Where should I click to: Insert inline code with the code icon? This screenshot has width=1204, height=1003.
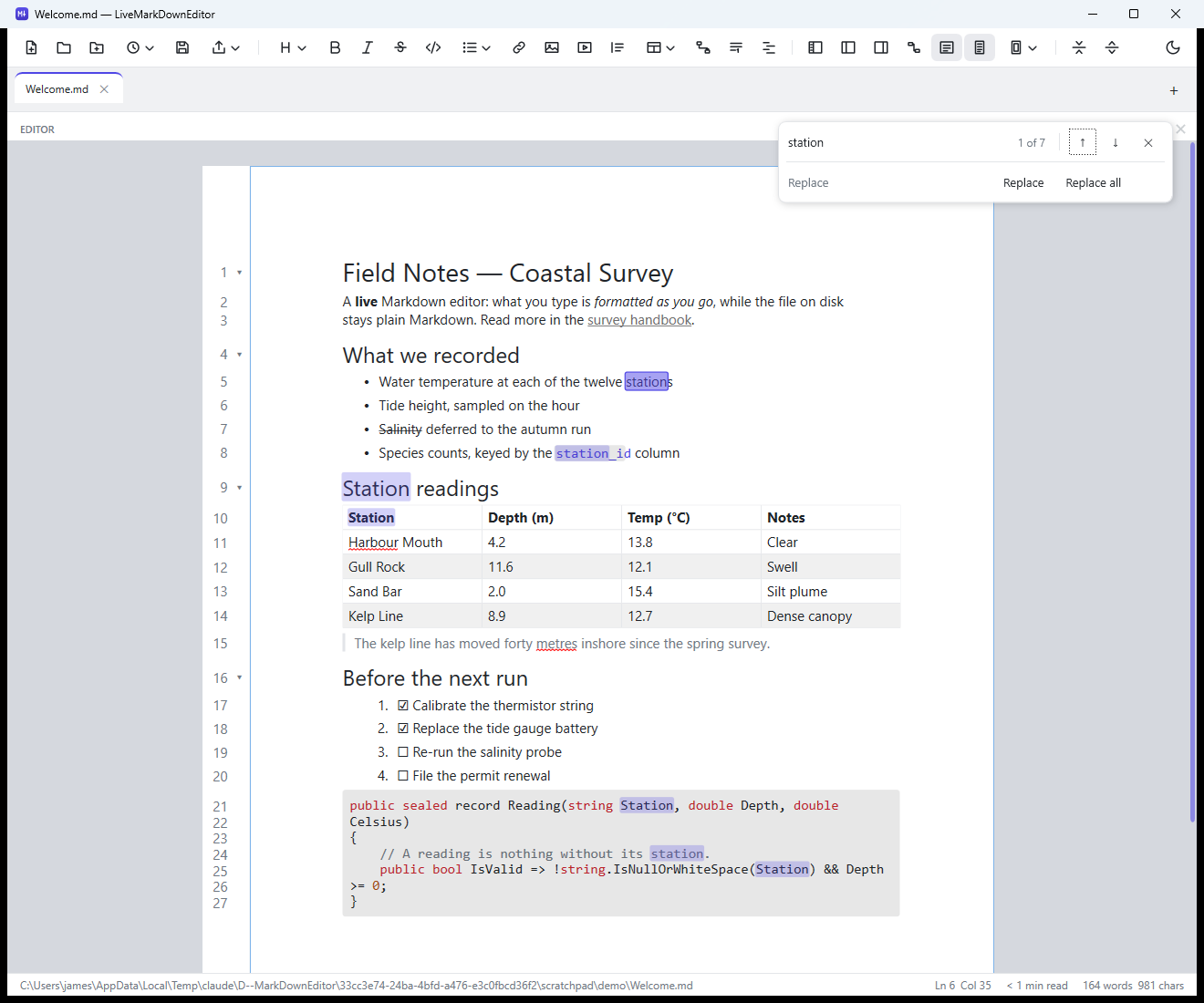click(x=433, y=47)
